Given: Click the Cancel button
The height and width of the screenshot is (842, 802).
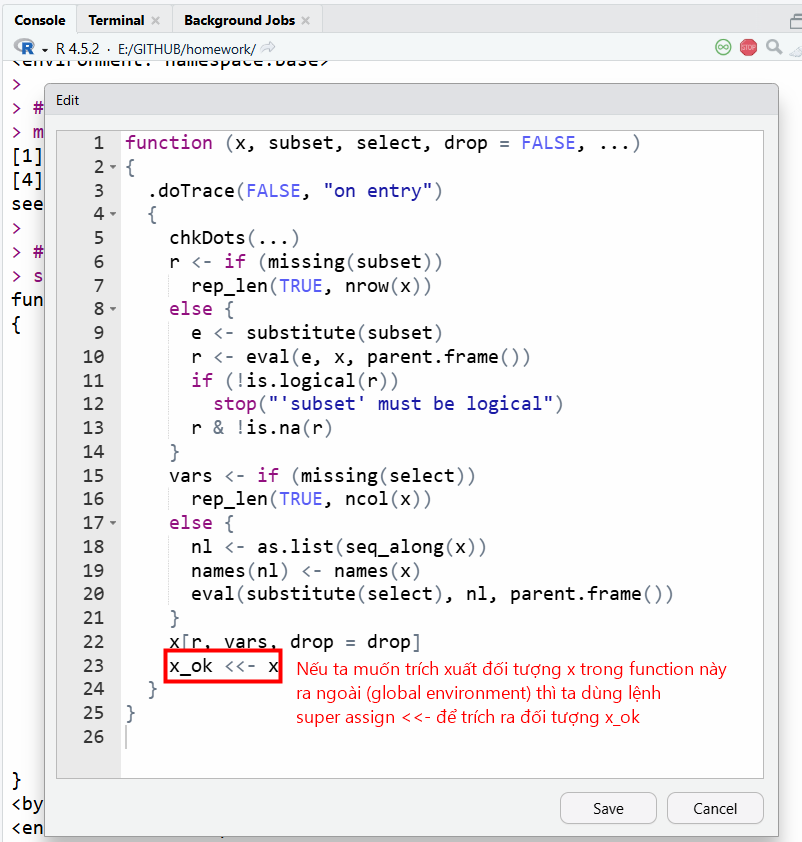Looking at the screenshot, I should coord(715,808).
